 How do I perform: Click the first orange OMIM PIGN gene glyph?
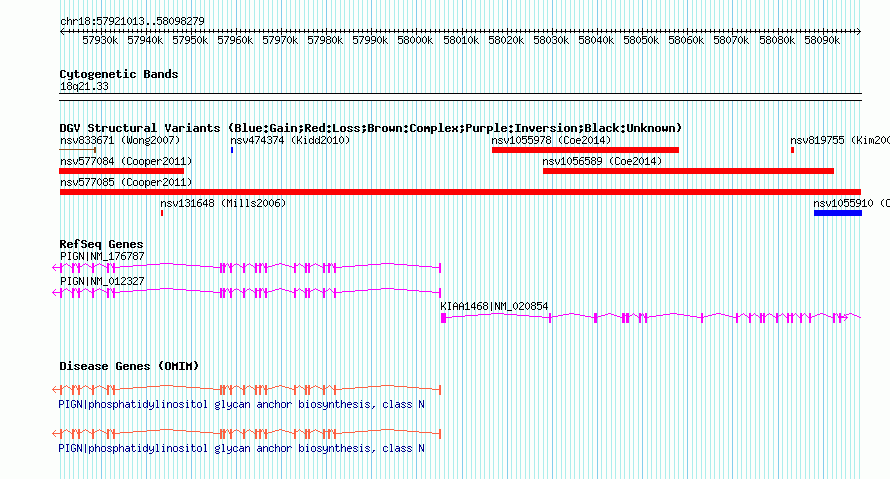coord(246,389)
